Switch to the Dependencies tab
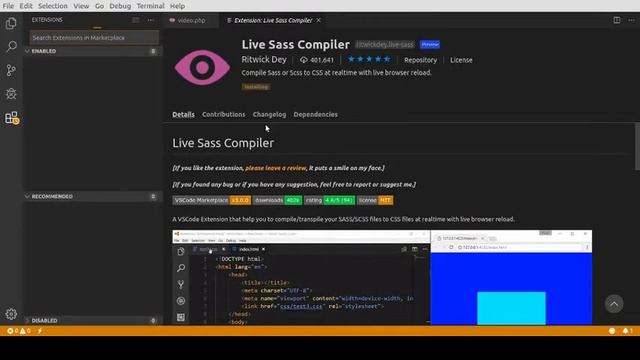Viewport: 640px width, 360px height. coord(316,114)
